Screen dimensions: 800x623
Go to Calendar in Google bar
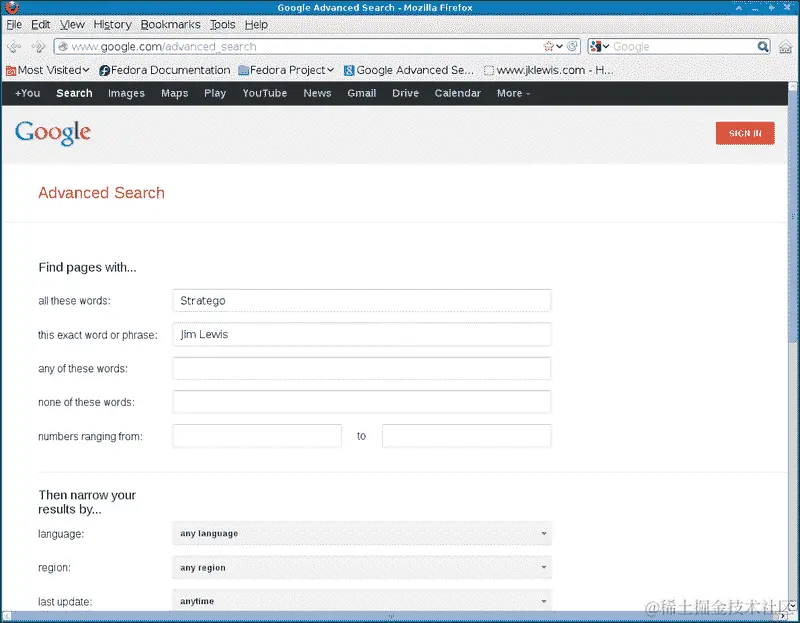click(x=458, y=93)
